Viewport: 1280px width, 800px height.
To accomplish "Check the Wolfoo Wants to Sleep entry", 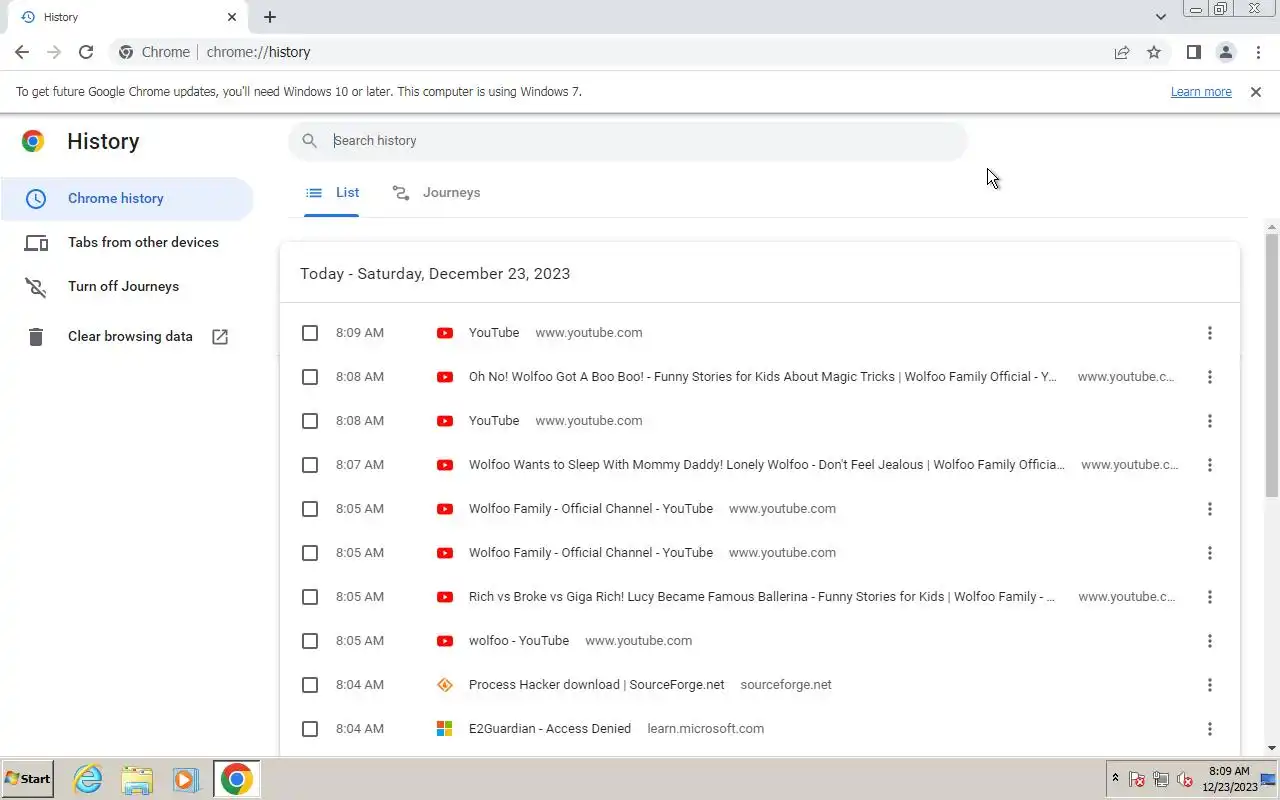I will pyautogui.click(x=310, y=465).
